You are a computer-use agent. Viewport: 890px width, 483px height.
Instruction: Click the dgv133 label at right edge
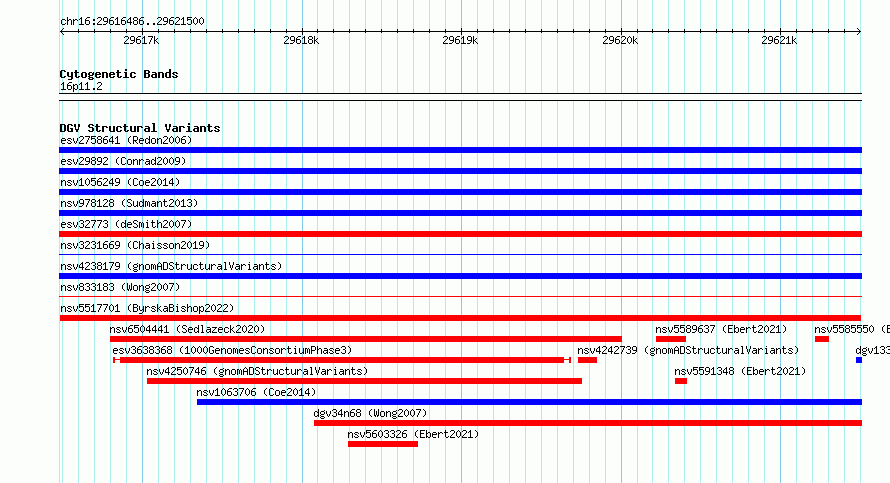point(872,350)
